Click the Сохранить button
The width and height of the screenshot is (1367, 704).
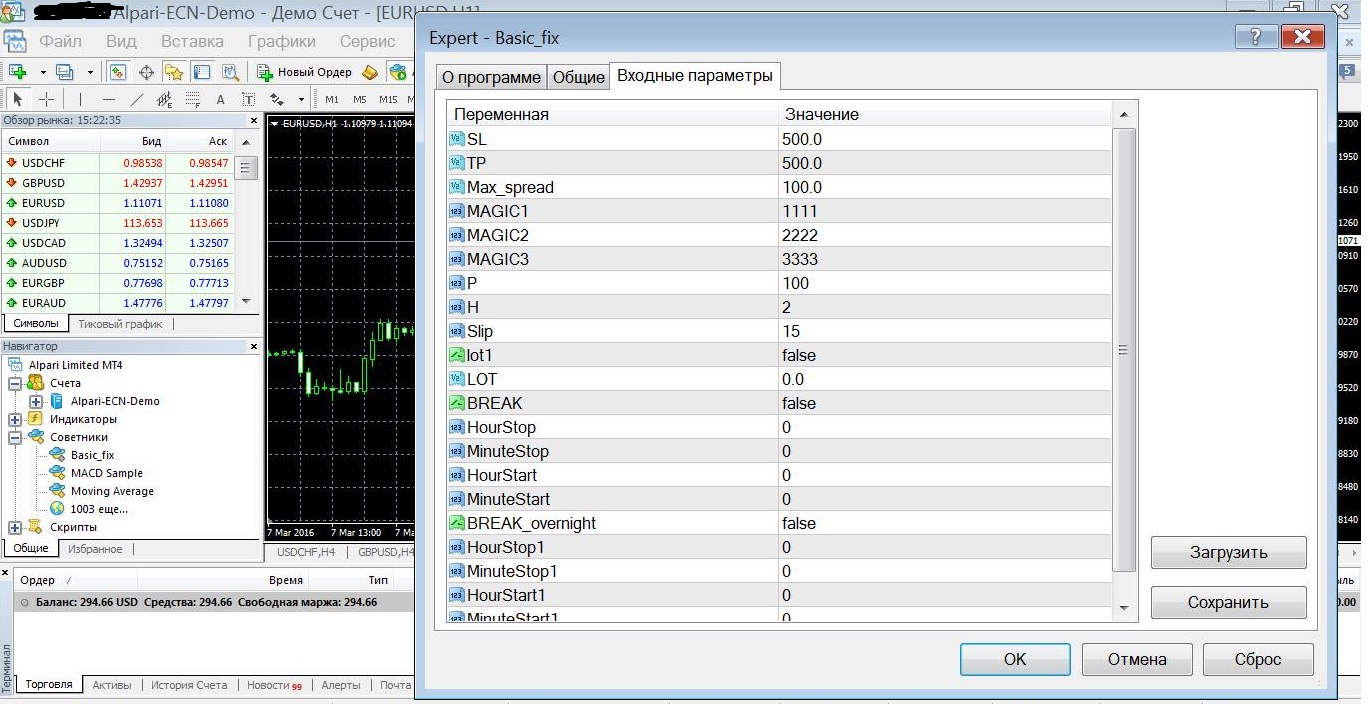point(1228,602)
